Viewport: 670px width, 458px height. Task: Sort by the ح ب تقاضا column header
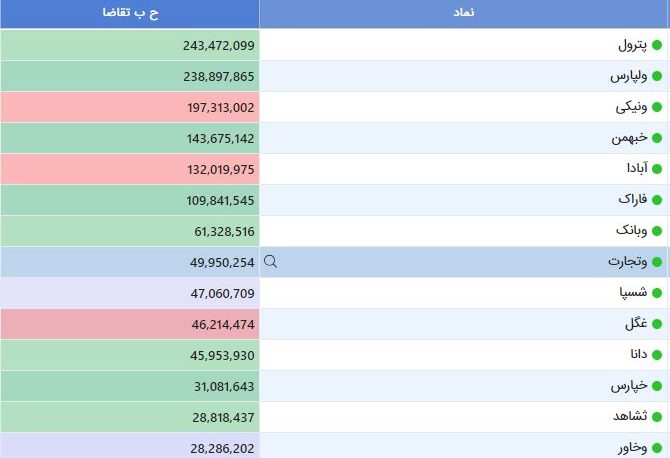point(130,13)
